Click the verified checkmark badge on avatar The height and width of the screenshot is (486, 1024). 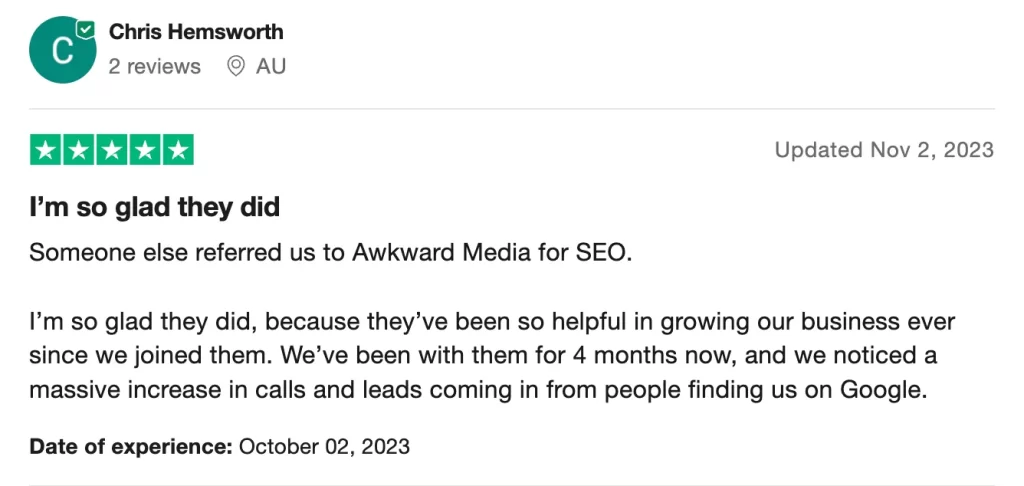[x=86, y=29]
